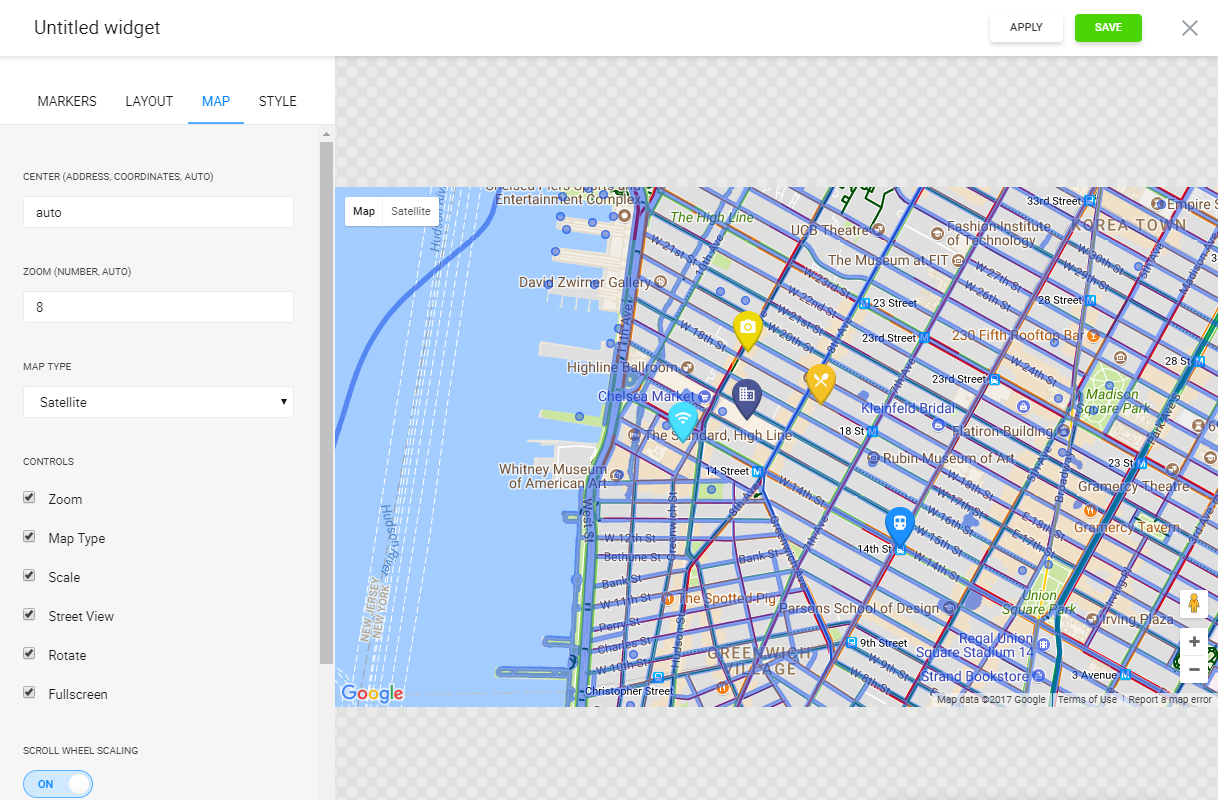1218x800 pixels.
Task: Click 14 Street subway station icon
Action: coord(757,471)
